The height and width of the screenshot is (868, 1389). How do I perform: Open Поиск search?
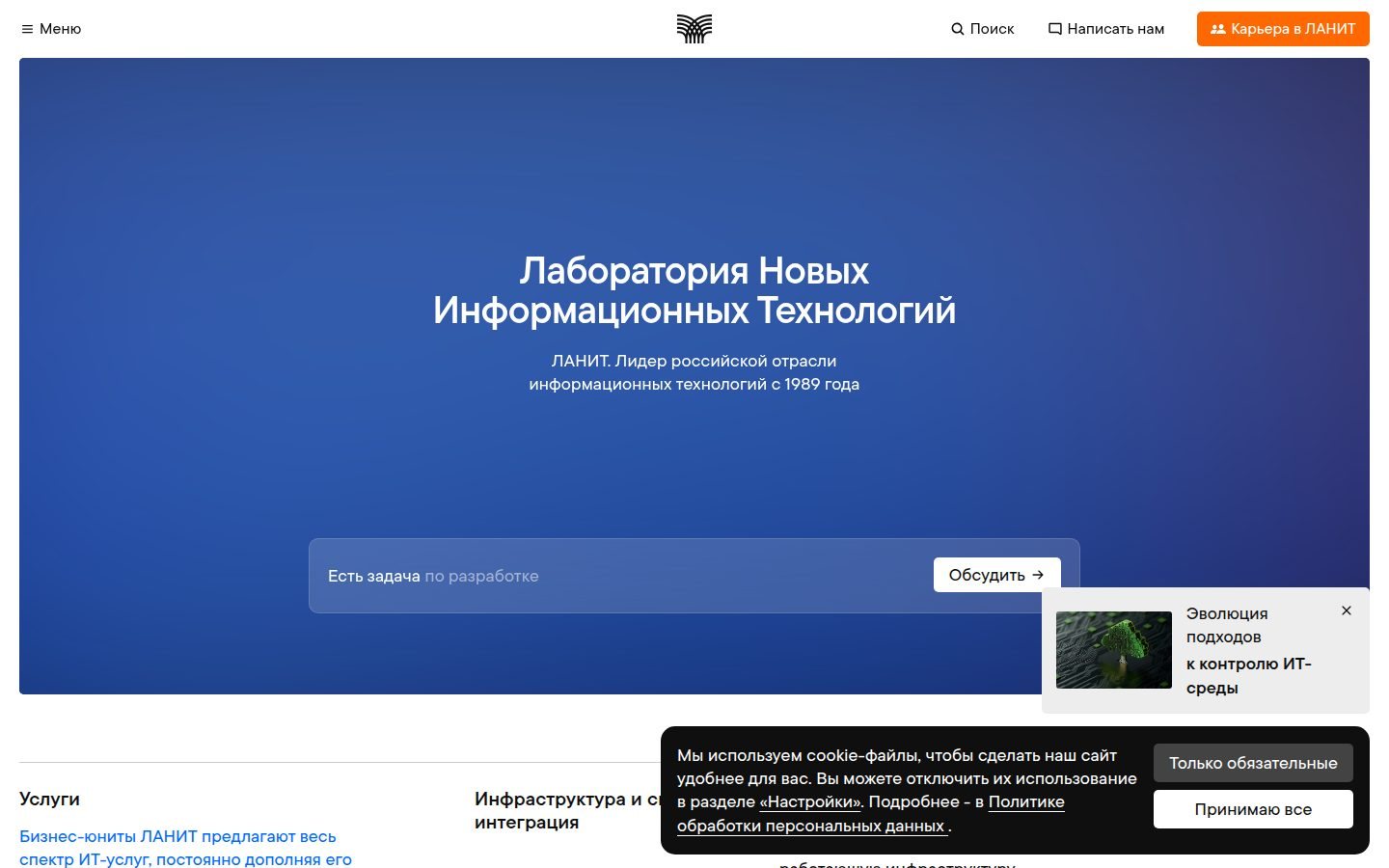pyautogui.click(x=983, y=29)
